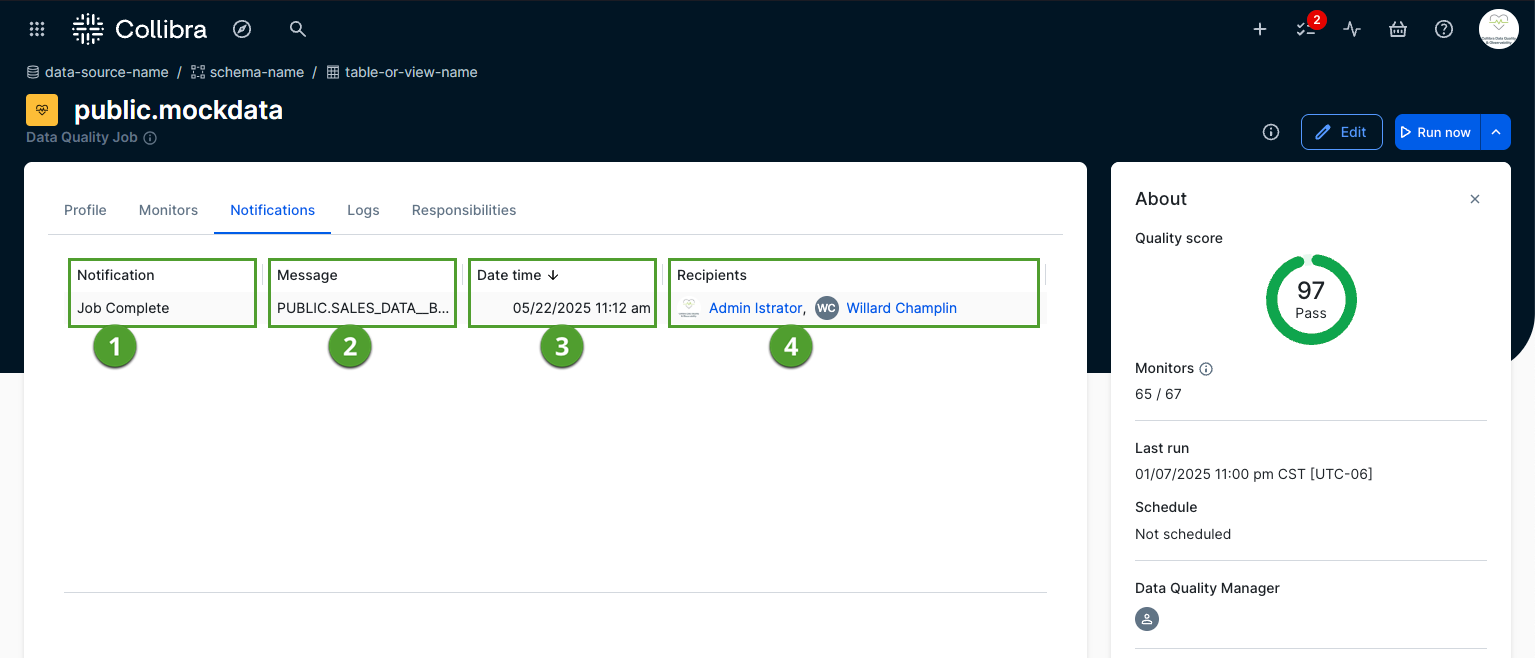Click the help question mark icon

(x=1444, y=29)
